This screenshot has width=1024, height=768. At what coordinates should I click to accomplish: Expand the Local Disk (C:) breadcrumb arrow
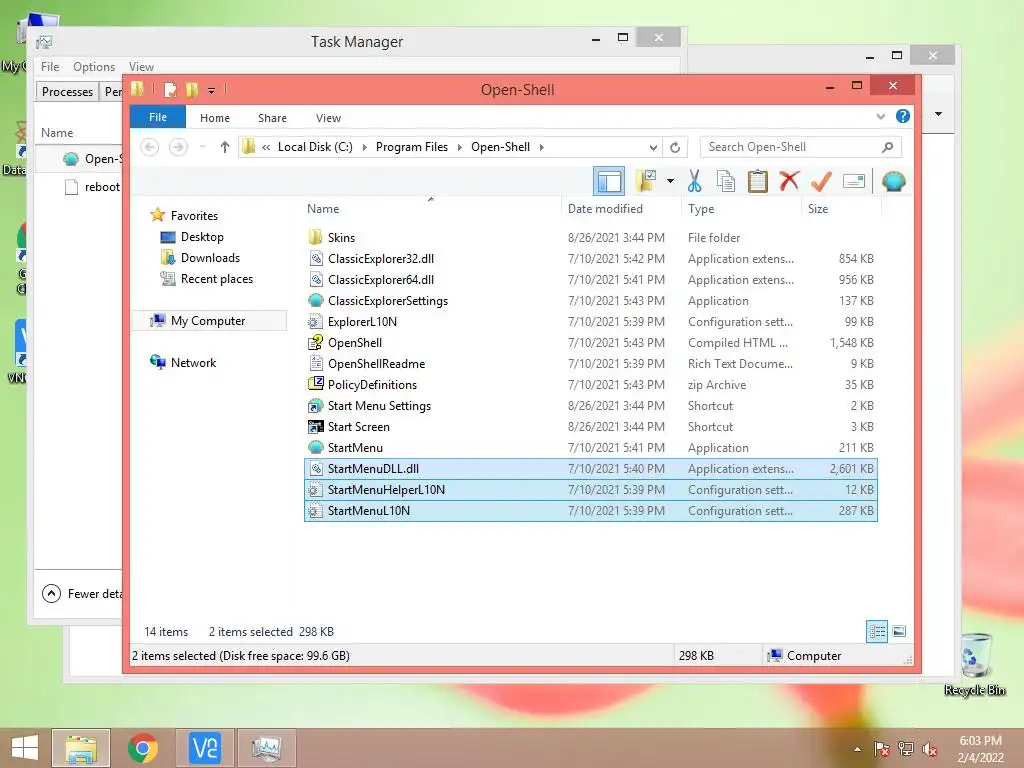pos(364,148)
